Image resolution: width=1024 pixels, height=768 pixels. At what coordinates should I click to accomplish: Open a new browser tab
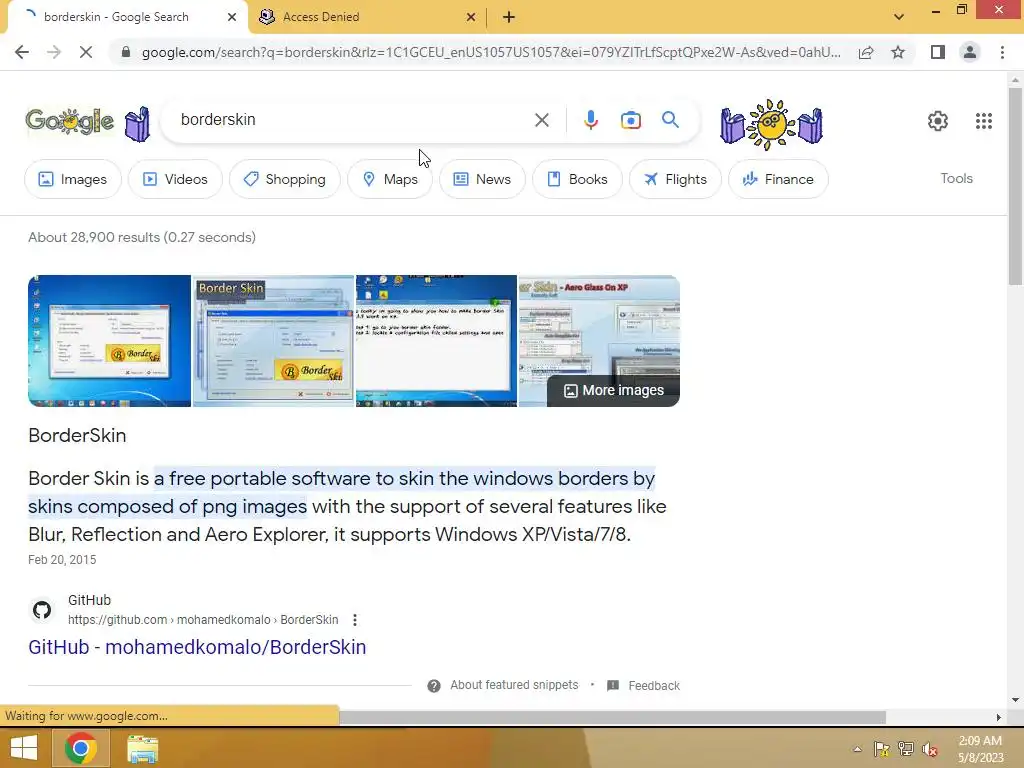tap(509, 17)
